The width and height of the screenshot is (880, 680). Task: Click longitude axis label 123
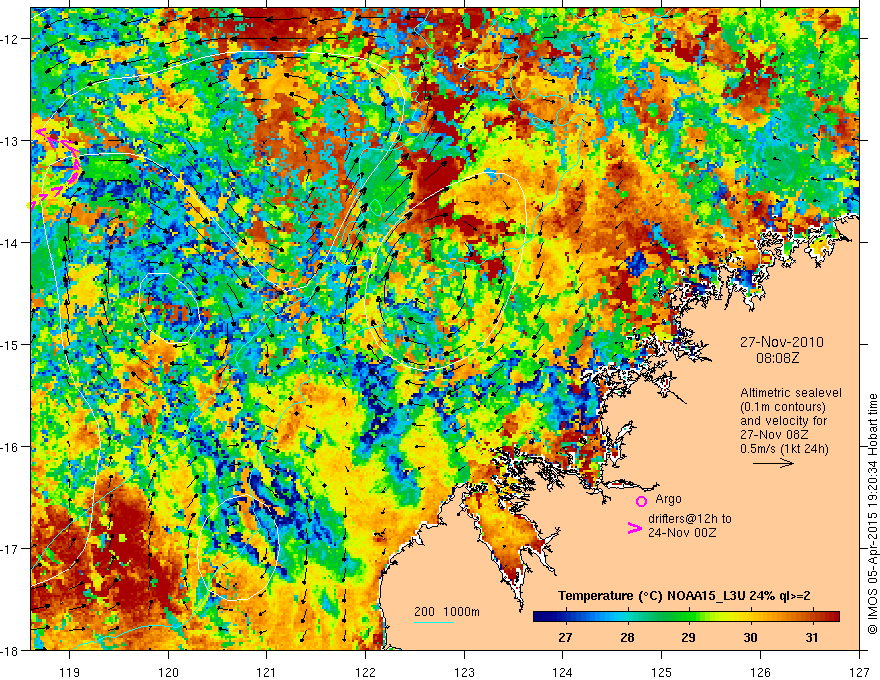(x=464, y=672)
